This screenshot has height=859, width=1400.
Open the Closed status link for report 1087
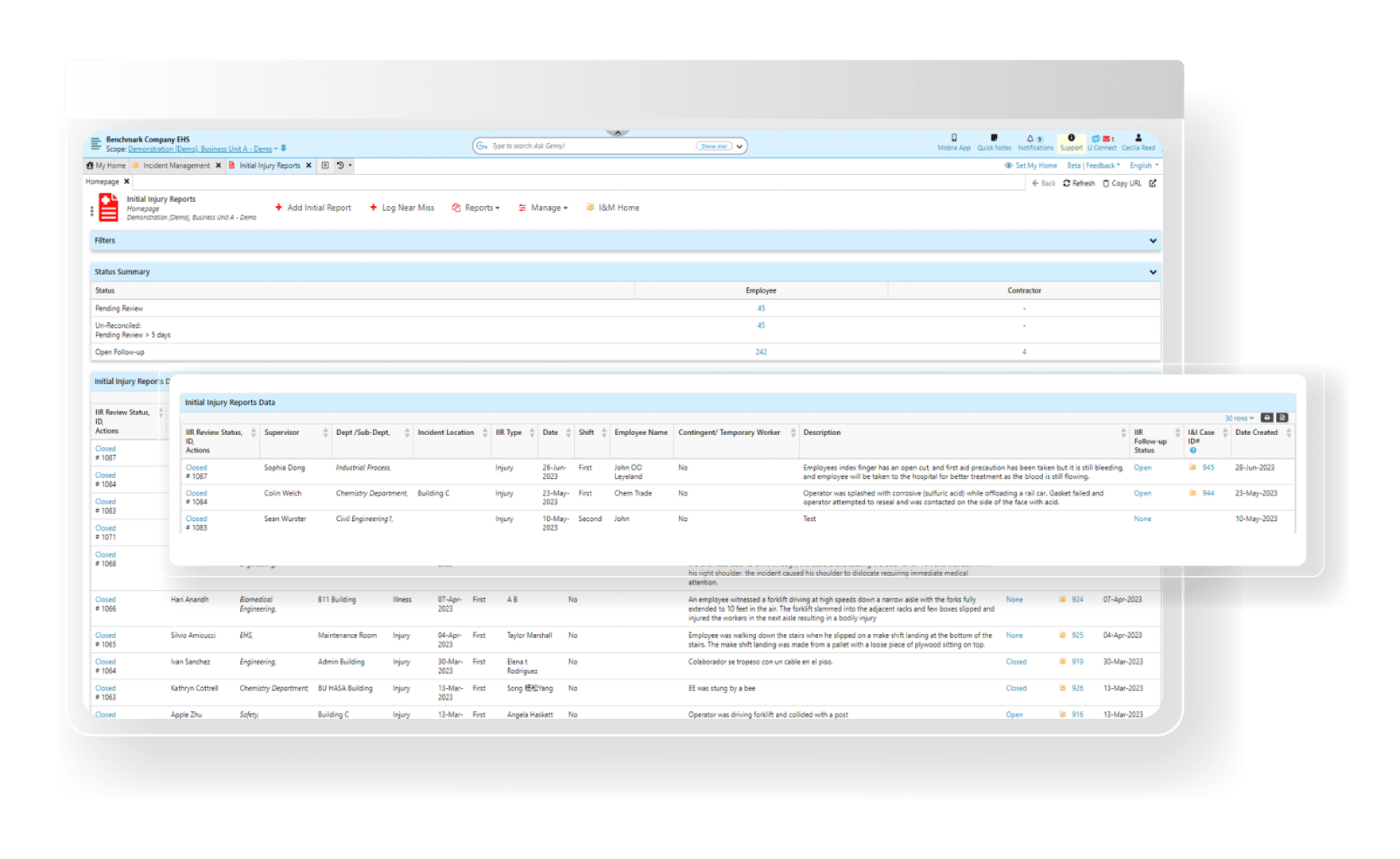point(196,468)
